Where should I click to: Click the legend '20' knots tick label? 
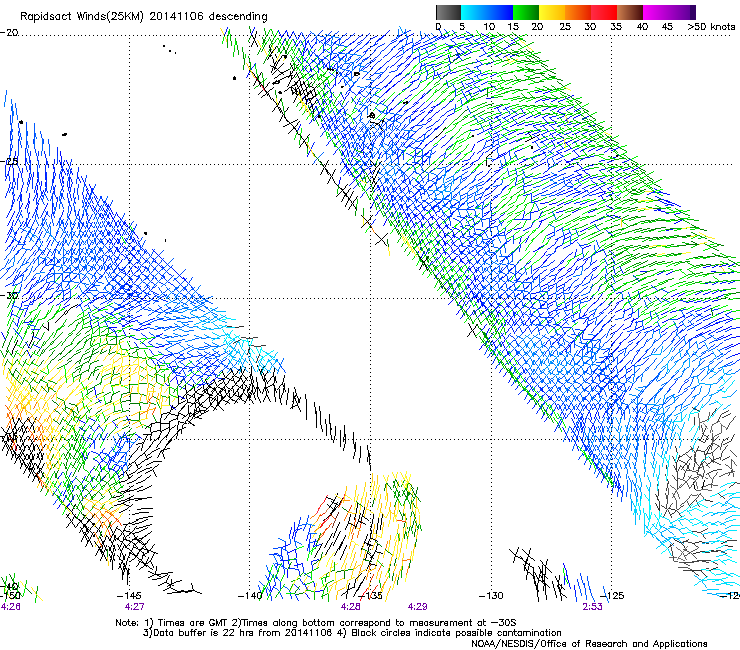pos(537,26)
